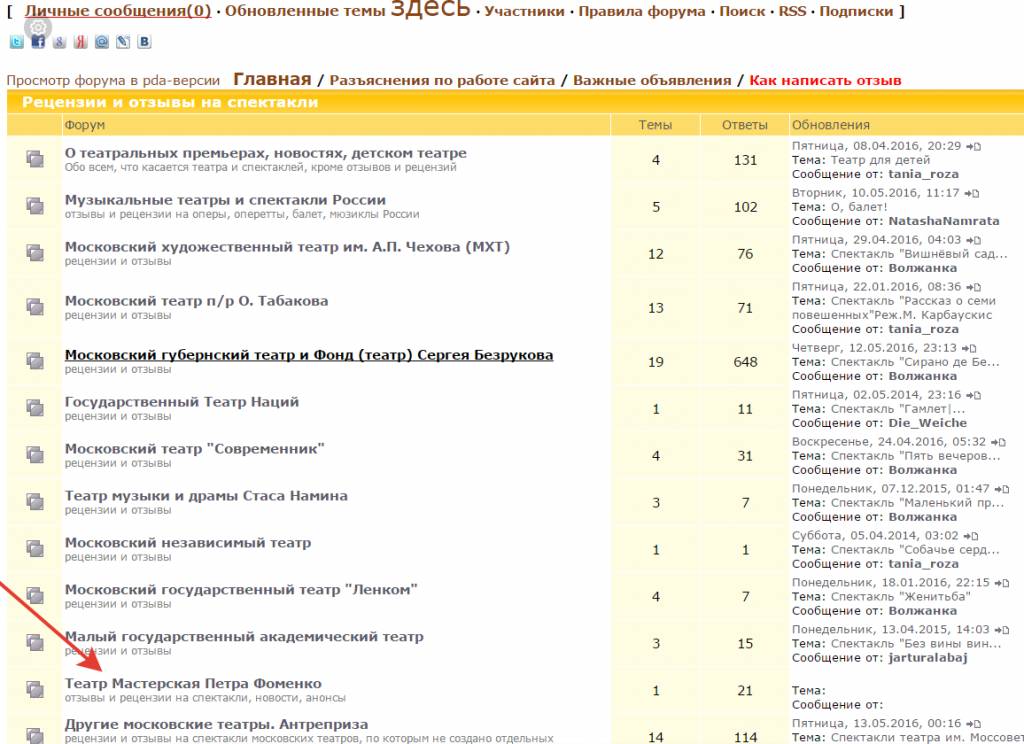Jump to last post dated 18.01.2016 via arrow icon
Screen dimensions: 1024x744
1002,583
